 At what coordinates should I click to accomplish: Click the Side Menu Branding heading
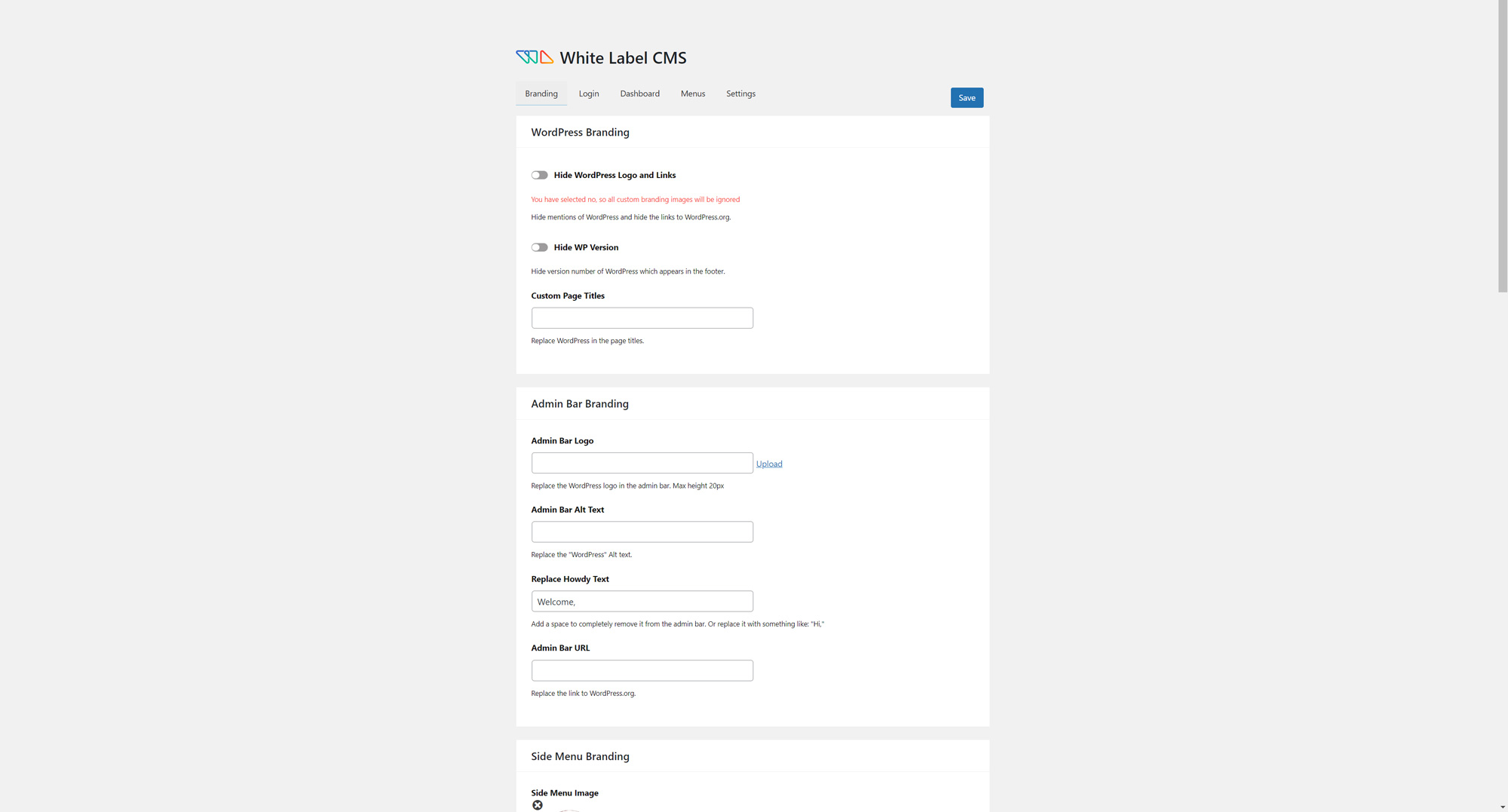[x=580, y=756]
